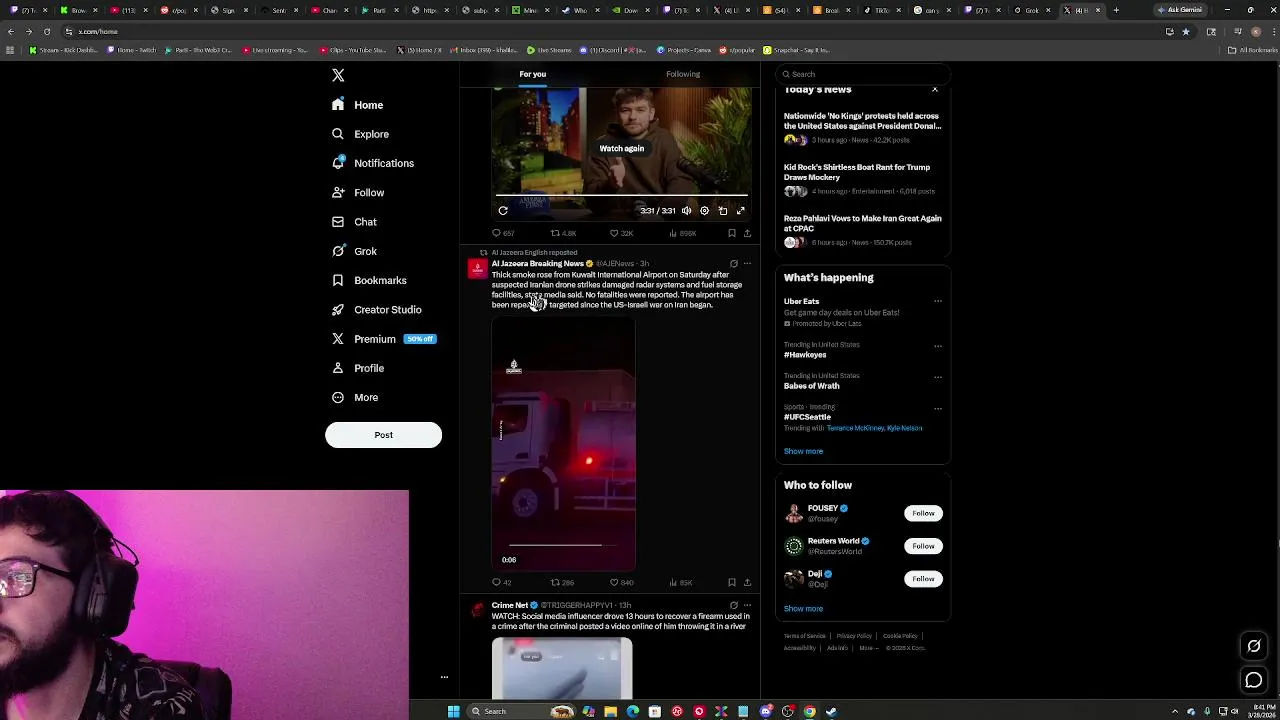Open Notifications in the sidebar
Screen dimensions: 1280x720
point(373,163)
